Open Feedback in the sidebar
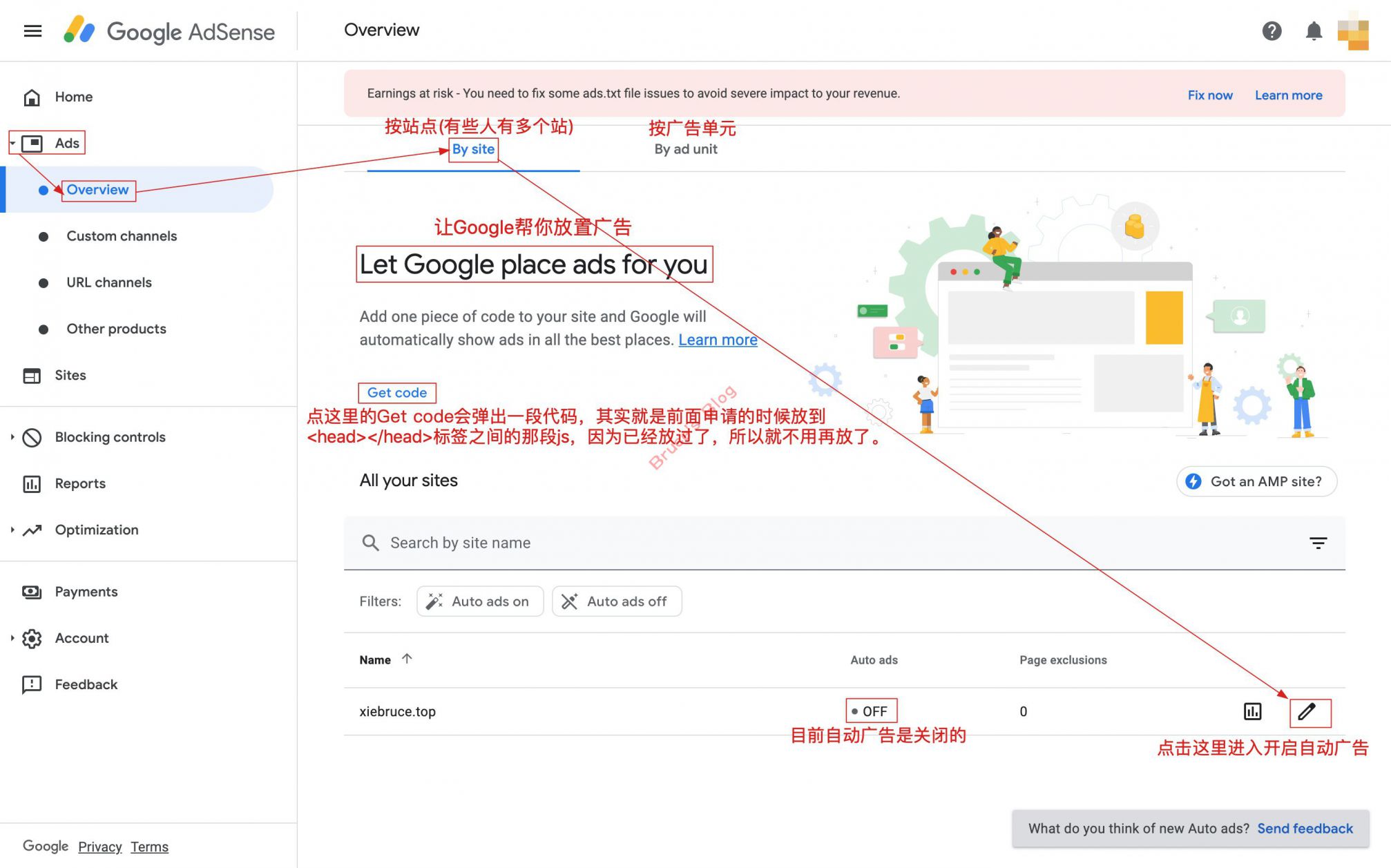Viewport: 1391px width, 868px height. [x=86, y=685]
